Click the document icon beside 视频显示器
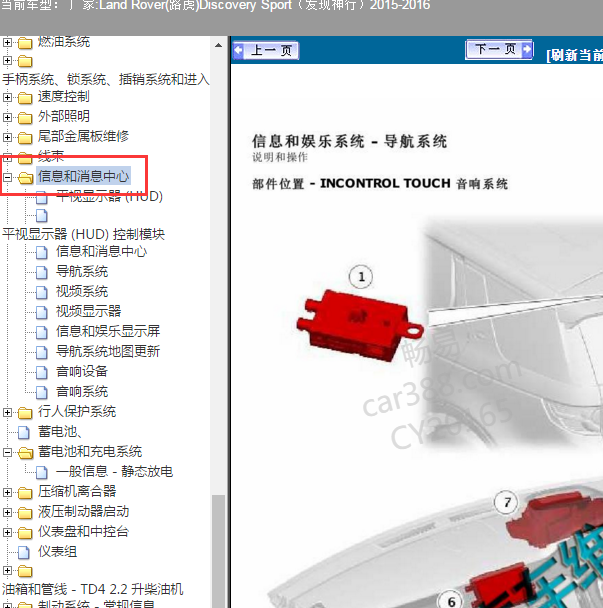The image size is (603, 608). coord(42,312)
